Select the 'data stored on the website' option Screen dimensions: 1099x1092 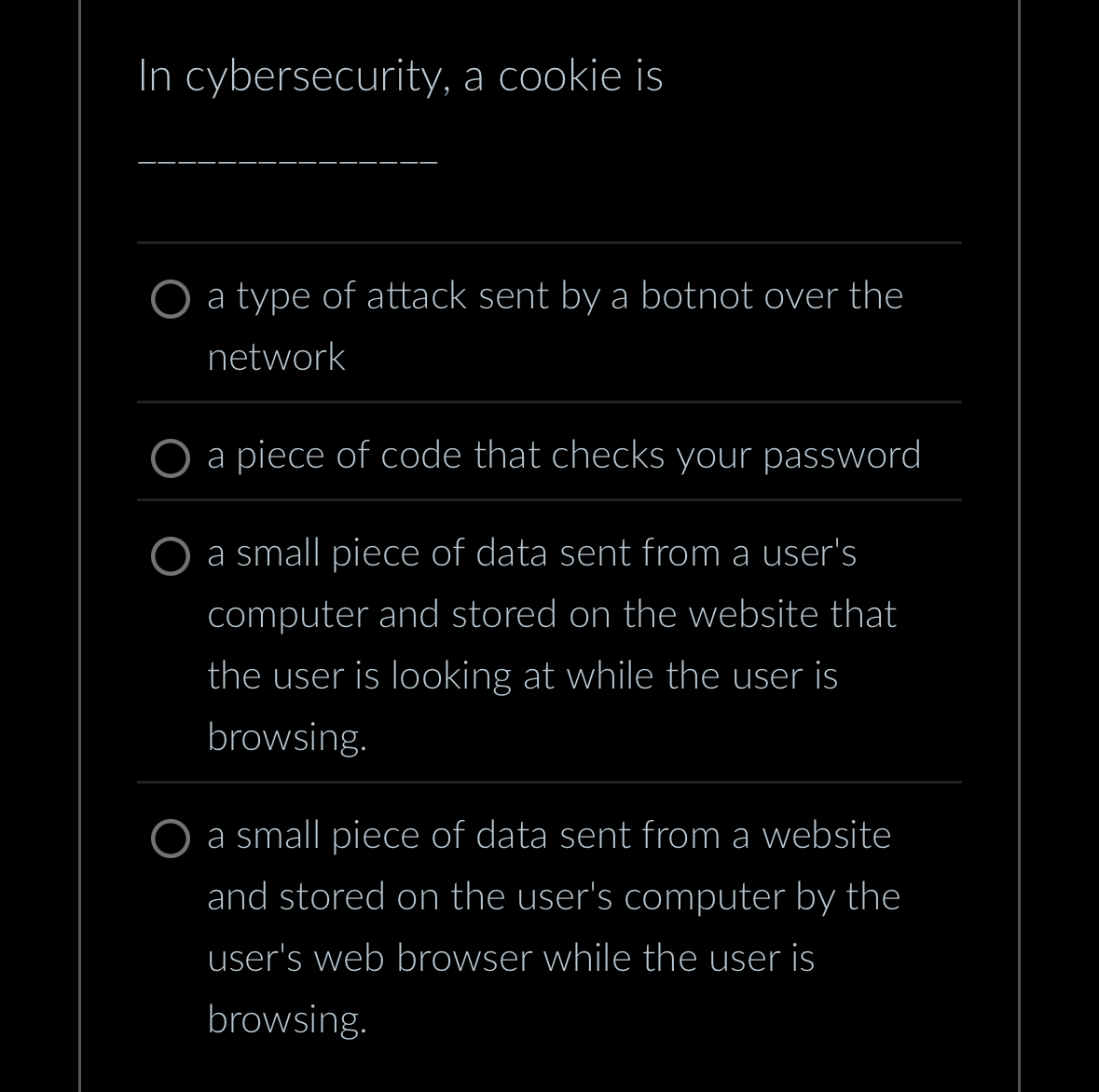click(171, 557)
